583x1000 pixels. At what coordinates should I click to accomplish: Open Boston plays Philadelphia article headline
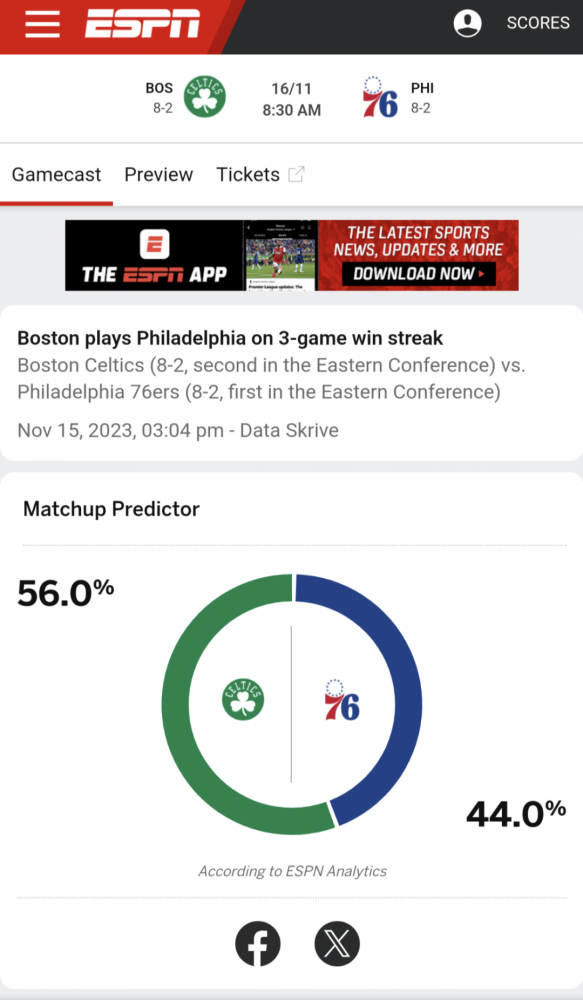230,338
